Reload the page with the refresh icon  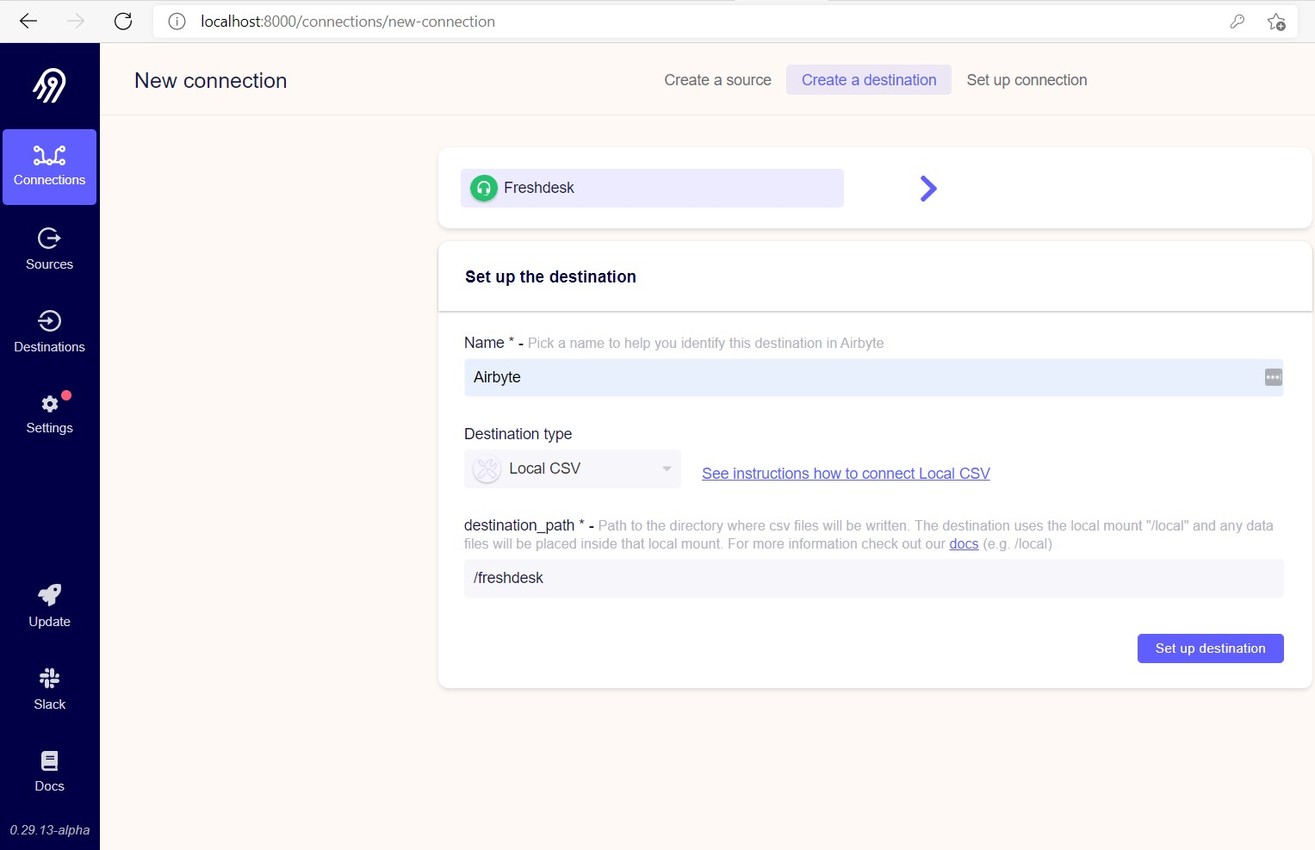122,21
